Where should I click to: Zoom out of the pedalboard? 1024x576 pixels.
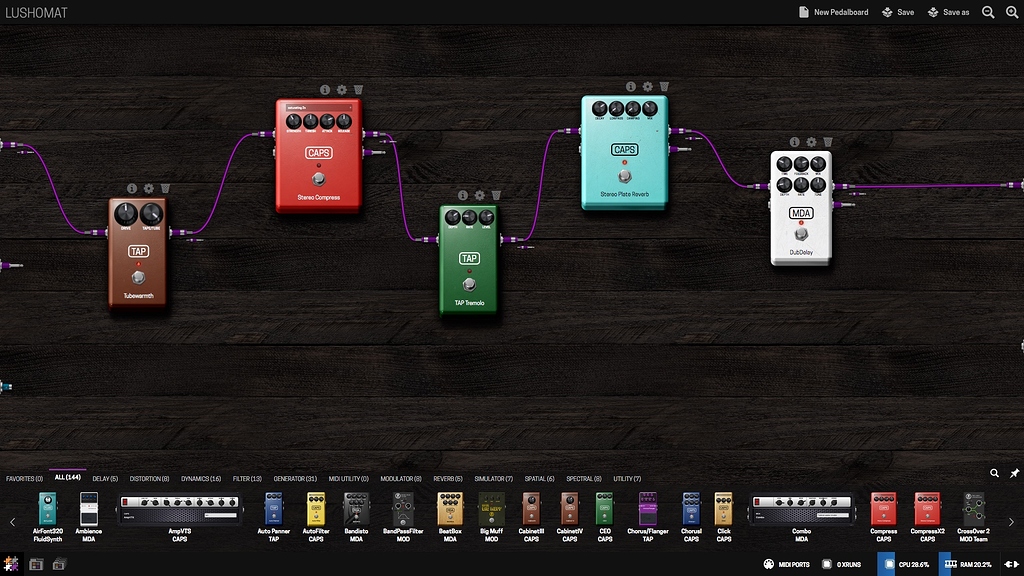[1012, 12]
